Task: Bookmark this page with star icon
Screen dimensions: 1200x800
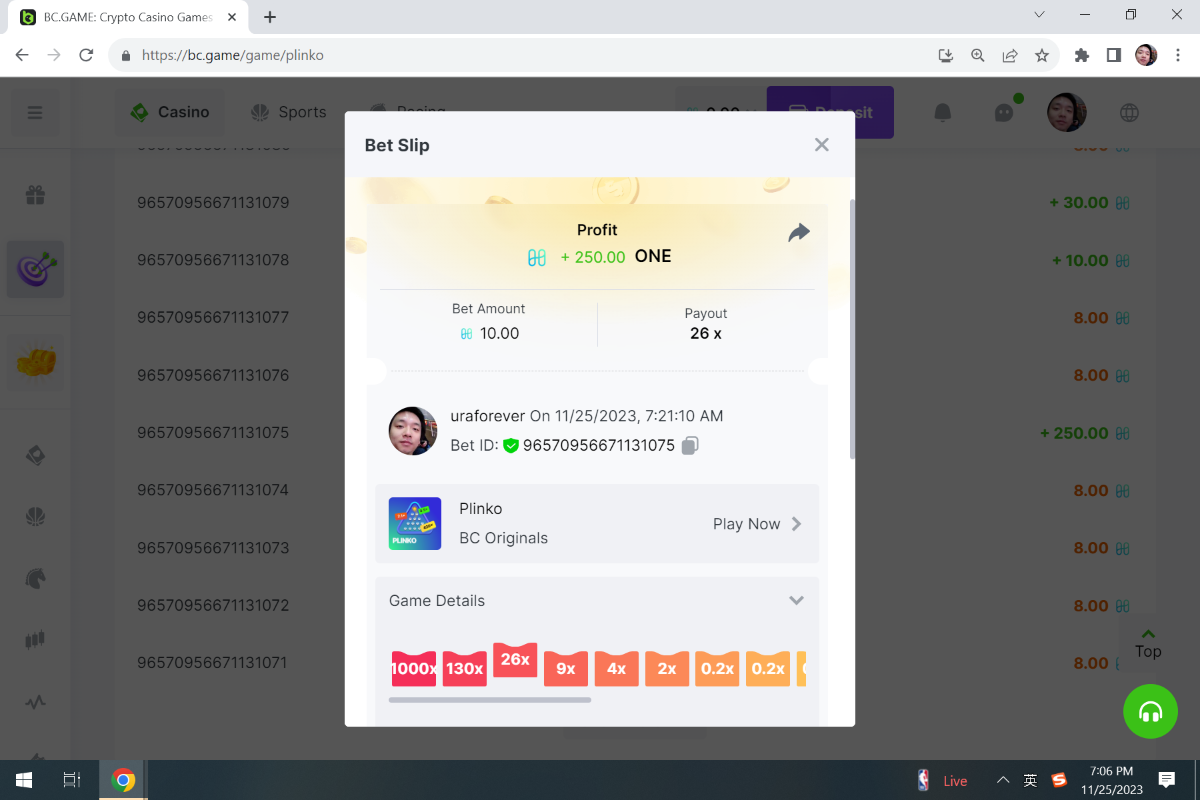Action: click(x=1042, y=56)
